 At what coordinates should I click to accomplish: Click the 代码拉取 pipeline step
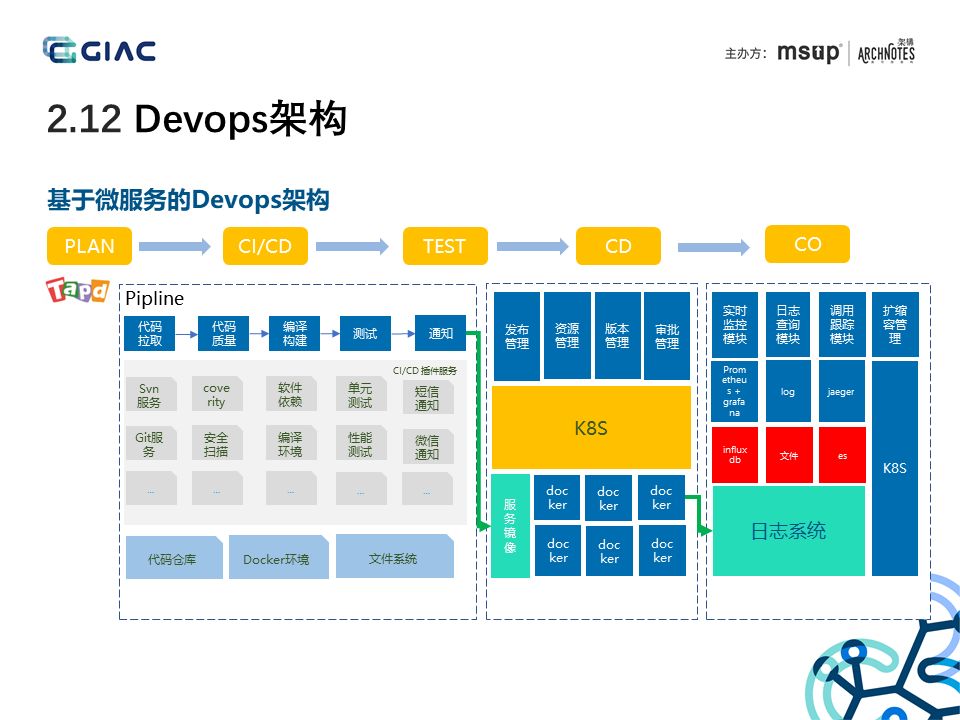[x=149, y=334]
